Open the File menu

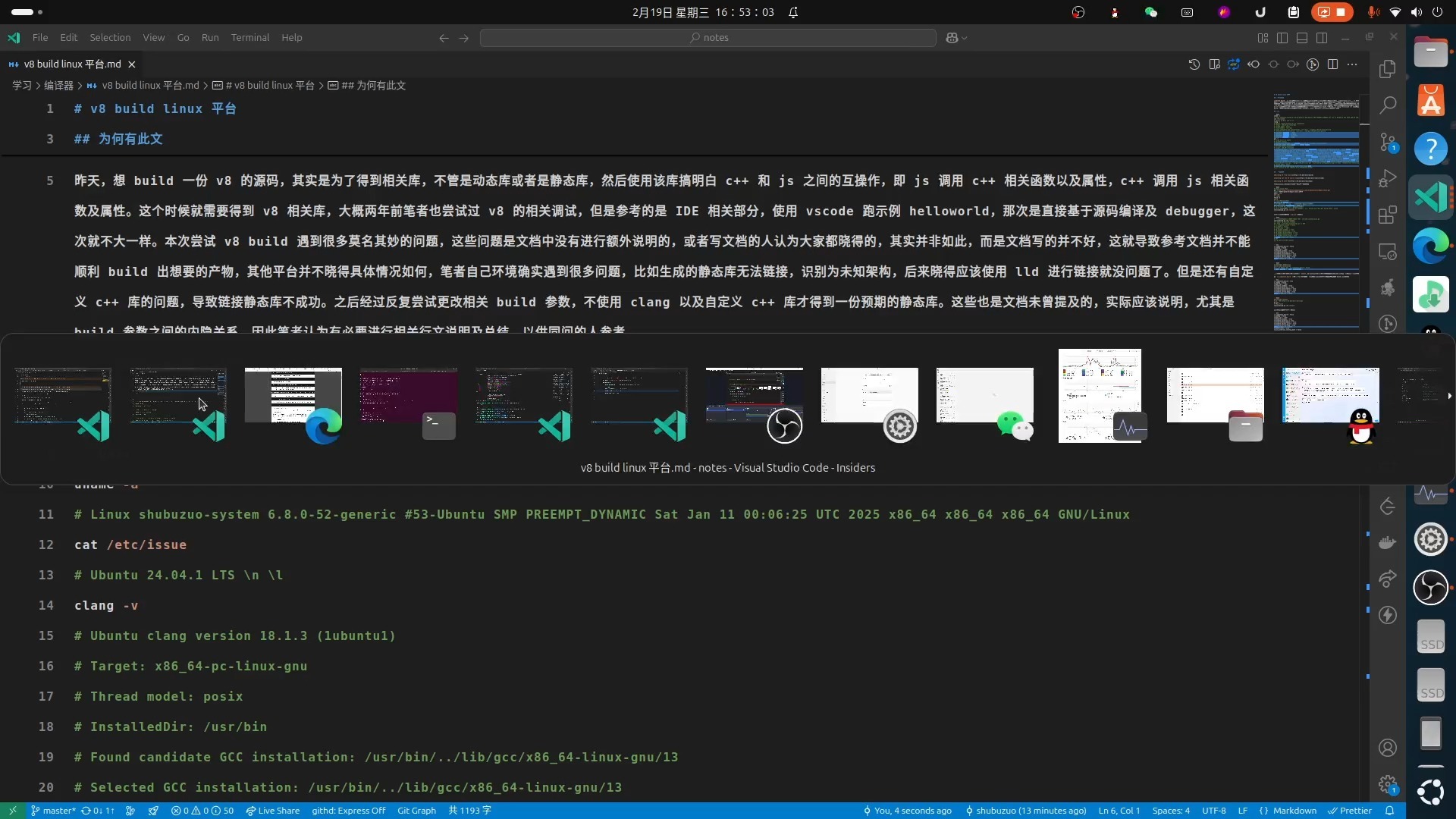click(x=40, y=38)
